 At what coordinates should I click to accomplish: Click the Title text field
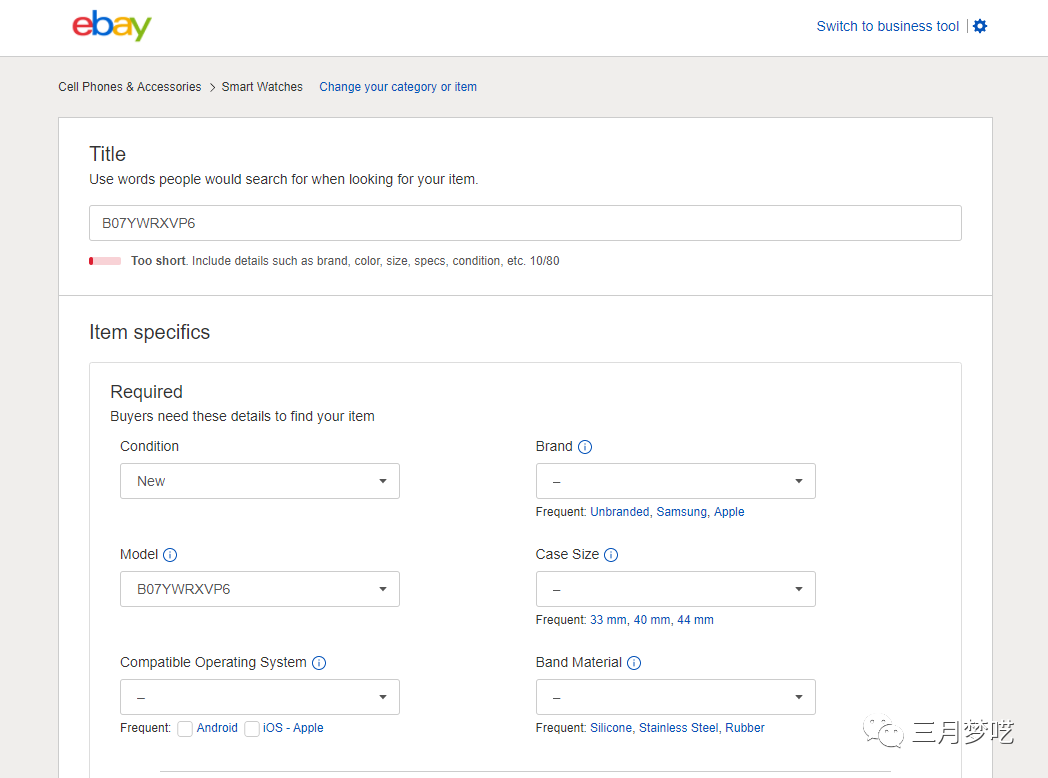525,223
